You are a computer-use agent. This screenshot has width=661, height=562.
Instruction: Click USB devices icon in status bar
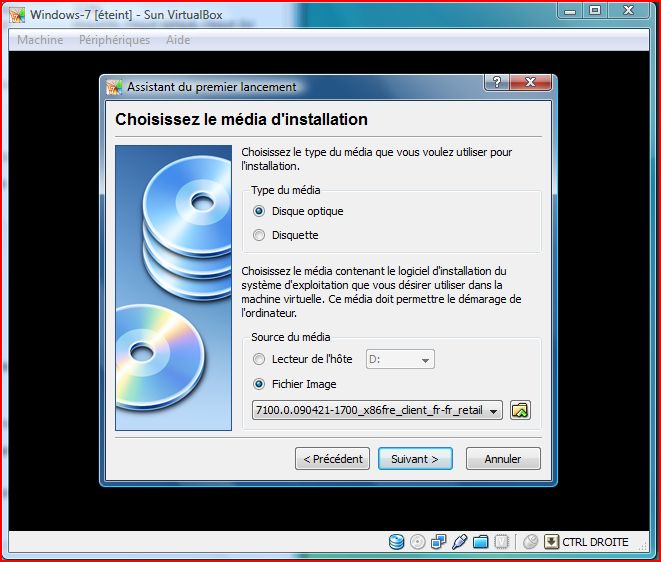click(x=459, y=542)
